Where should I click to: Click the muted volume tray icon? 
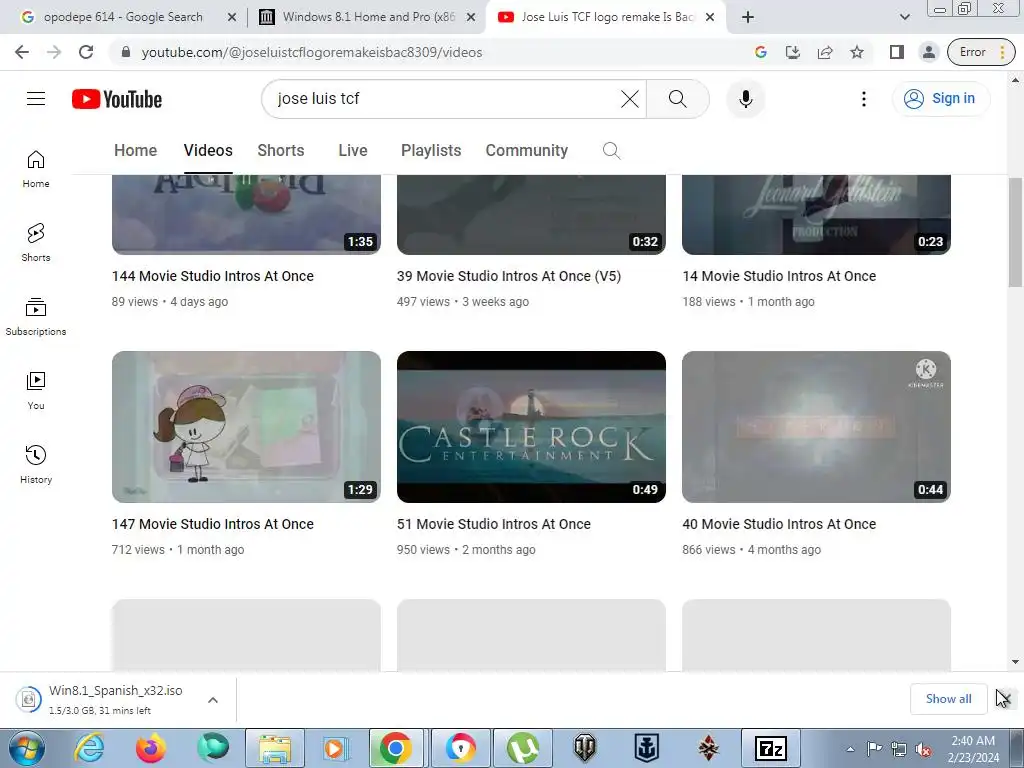(x=923, y=749)
